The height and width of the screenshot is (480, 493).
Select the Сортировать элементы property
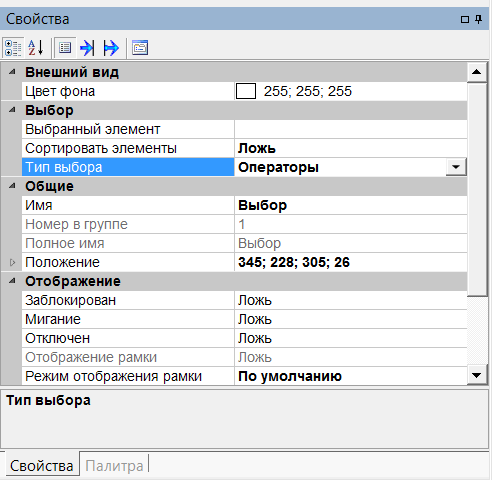(x=128, y=148)
